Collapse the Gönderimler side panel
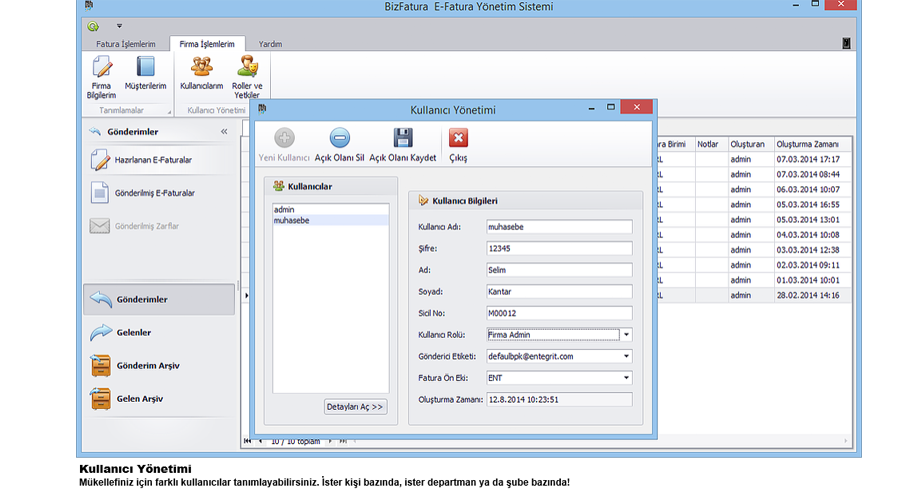907x493 pixels. (224, 131)
